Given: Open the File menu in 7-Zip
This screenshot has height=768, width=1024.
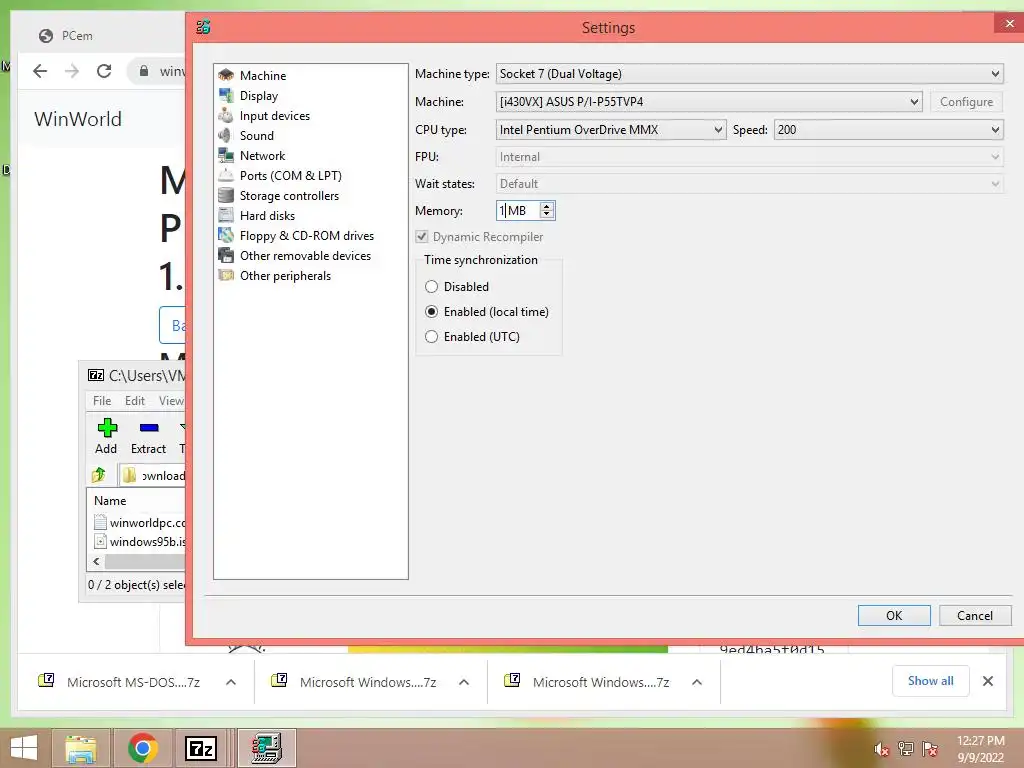Looking at the screenshot, I should click(102, 401).
